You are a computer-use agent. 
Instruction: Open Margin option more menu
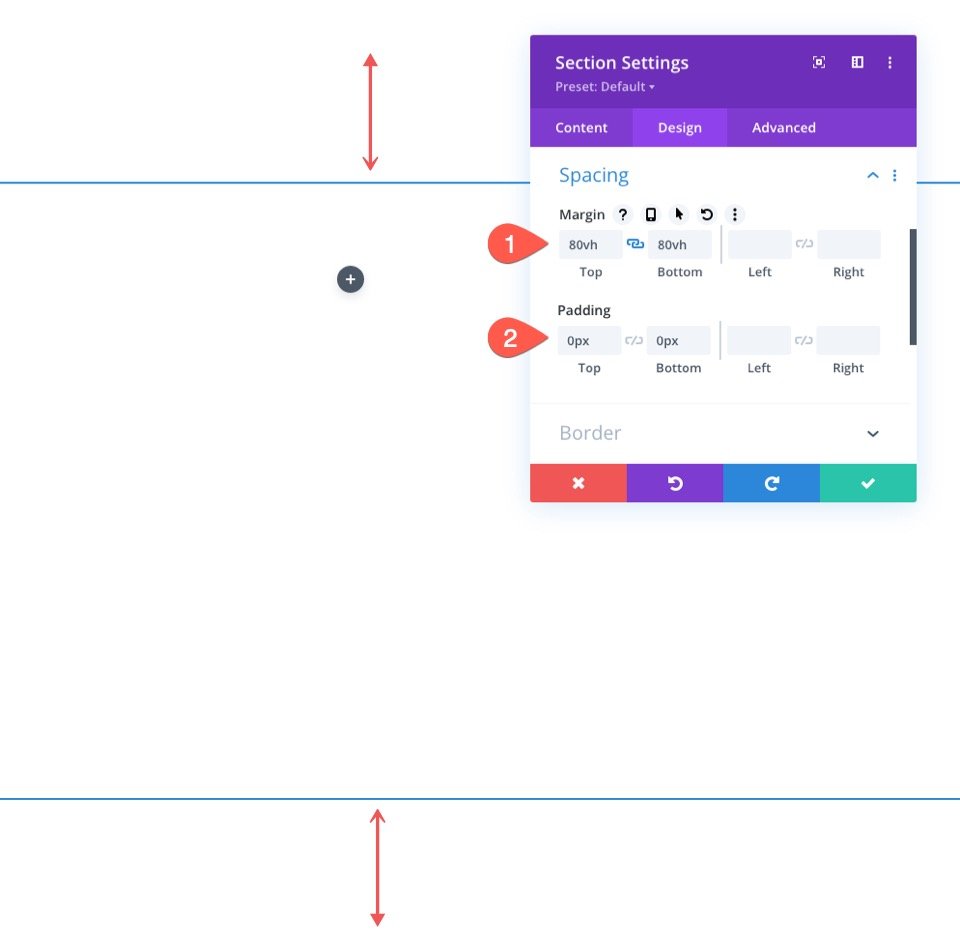pos(735,214)
